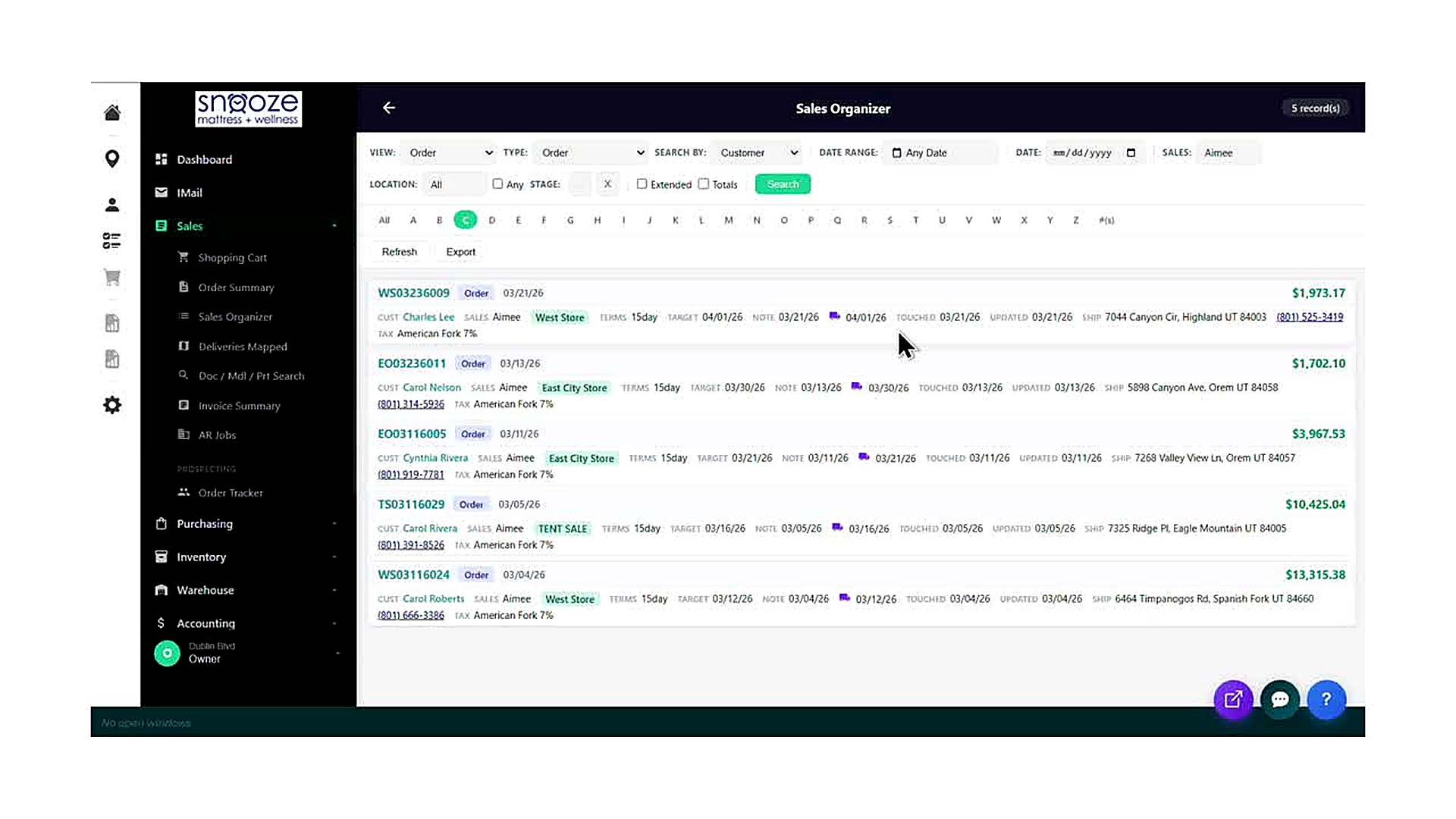Click the 5 record(s) badge
This screenshot has width=1456, height=819.
1316,108
